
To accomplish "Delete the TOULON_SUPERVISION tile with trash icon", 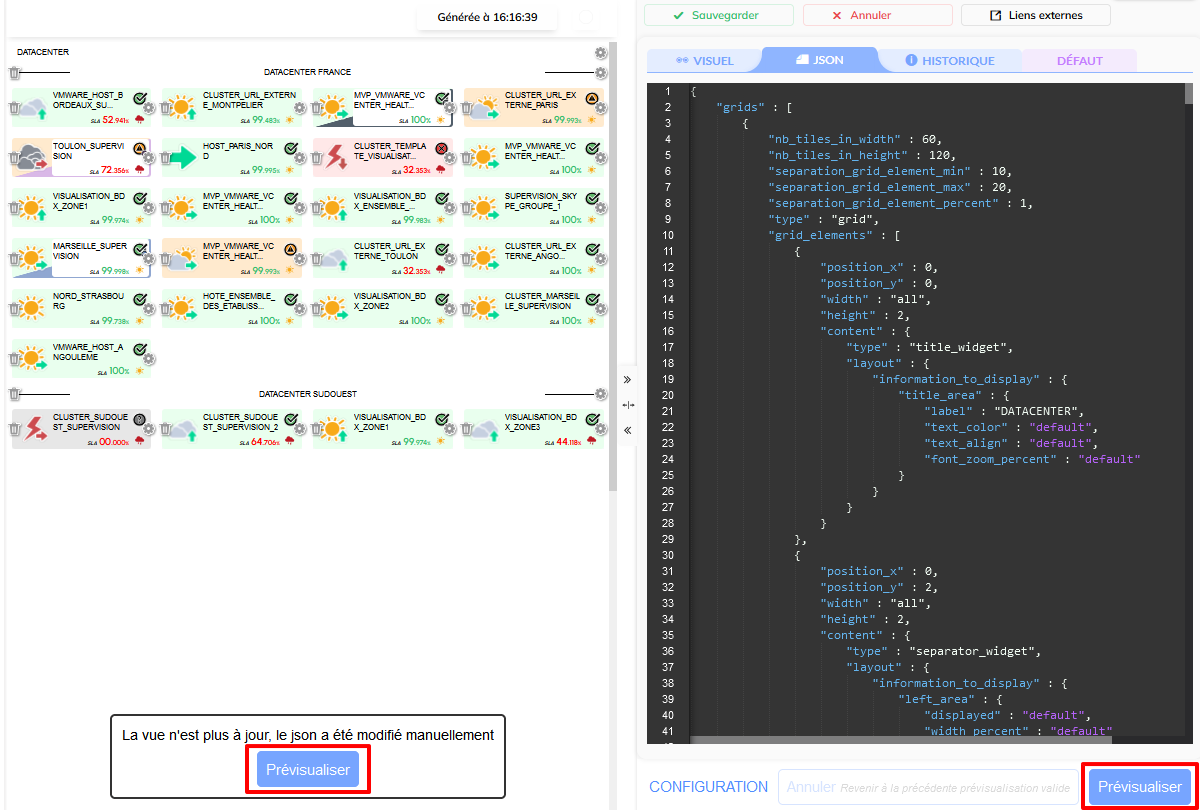I will coord(15,158).
